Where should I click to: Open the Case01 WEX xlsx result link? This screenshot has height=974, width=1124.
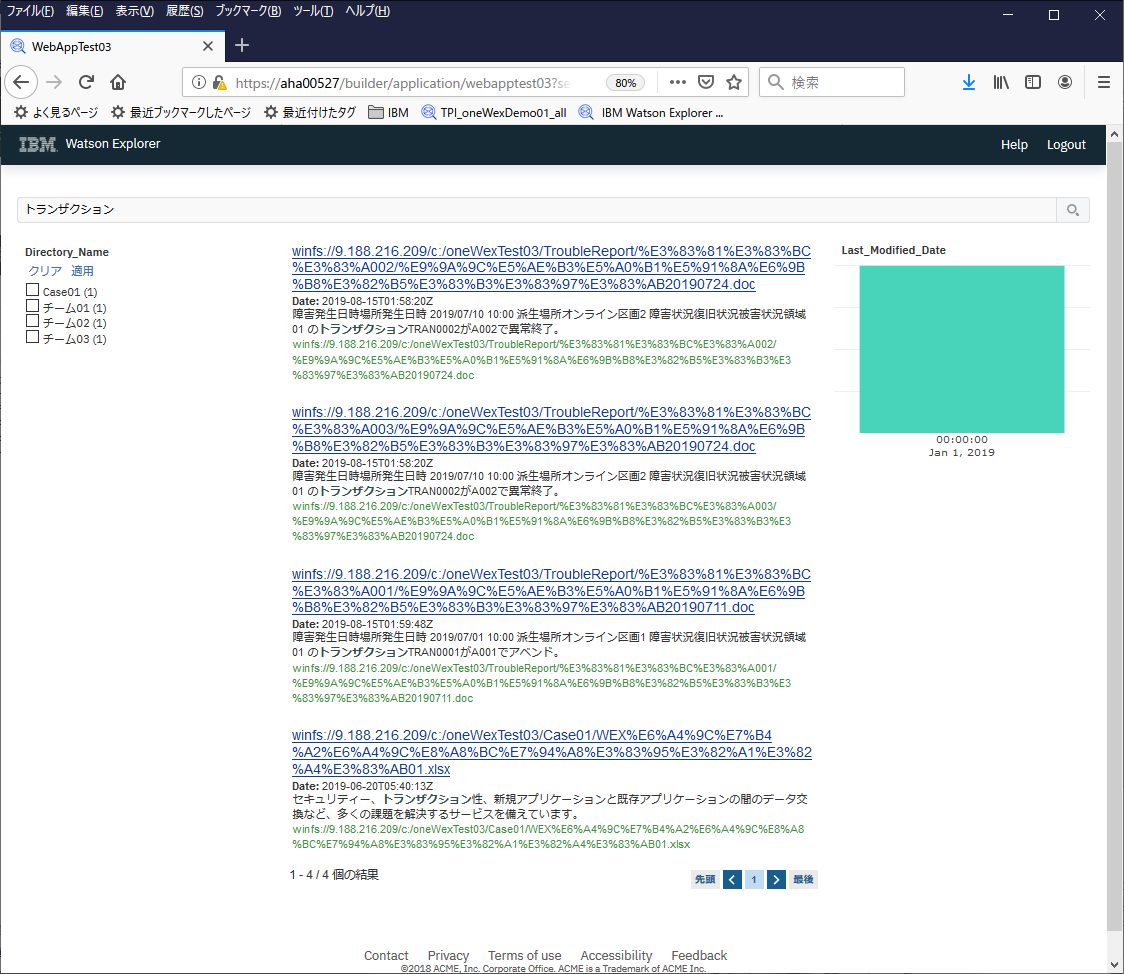551,753
